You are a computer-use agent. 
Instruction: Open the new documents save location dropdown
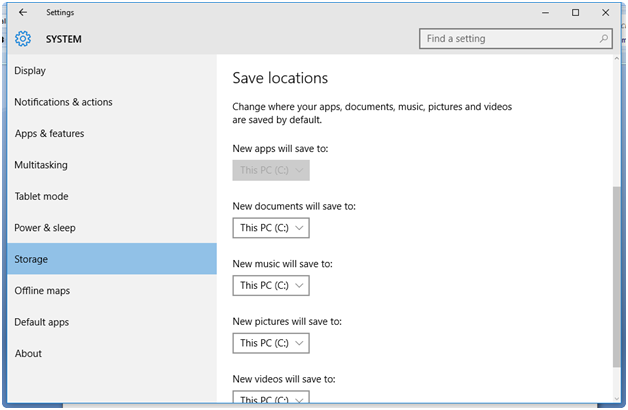[271, 228]
